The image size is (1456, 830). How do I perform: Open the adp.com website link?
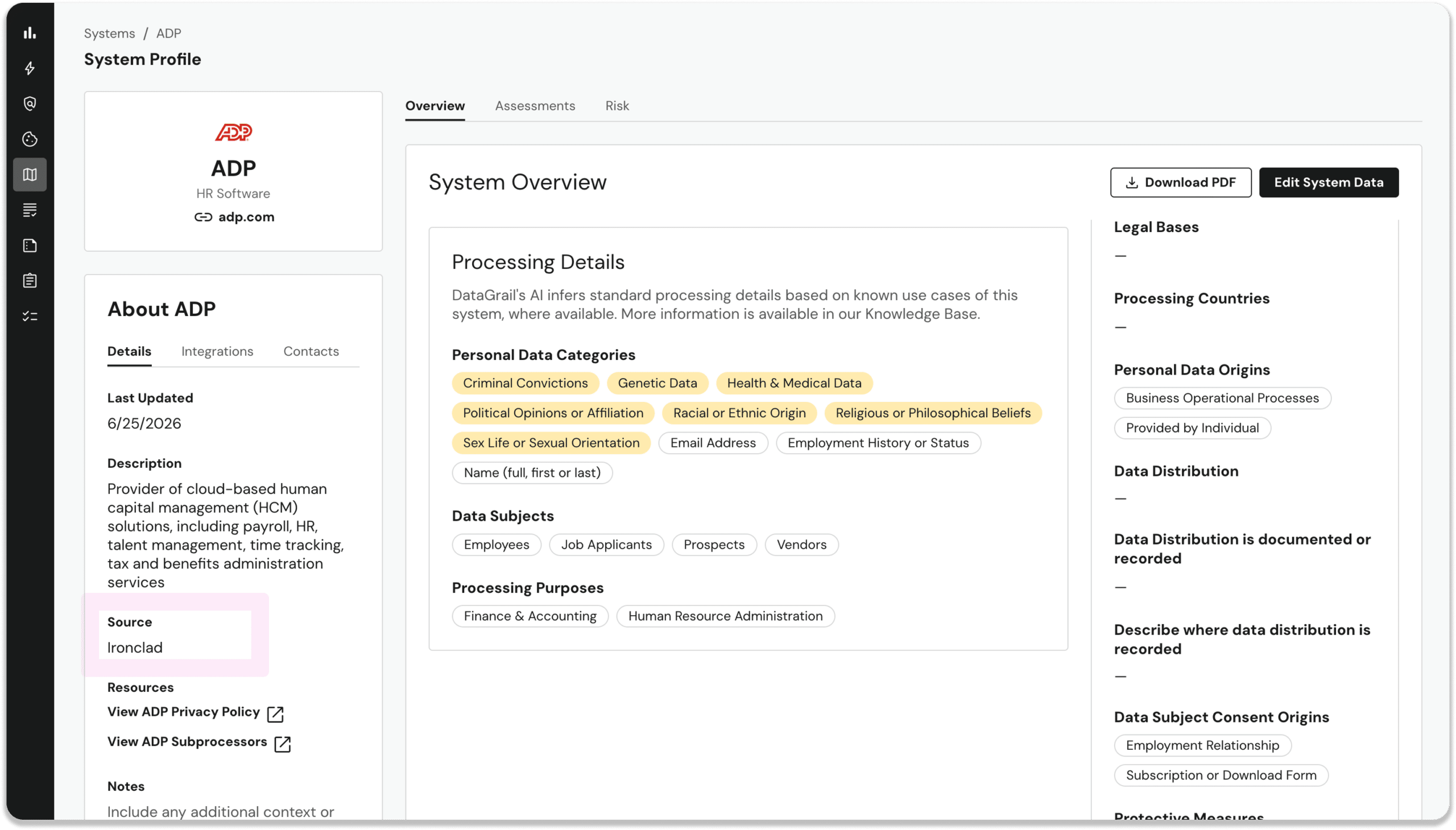(x=246, y=217)
